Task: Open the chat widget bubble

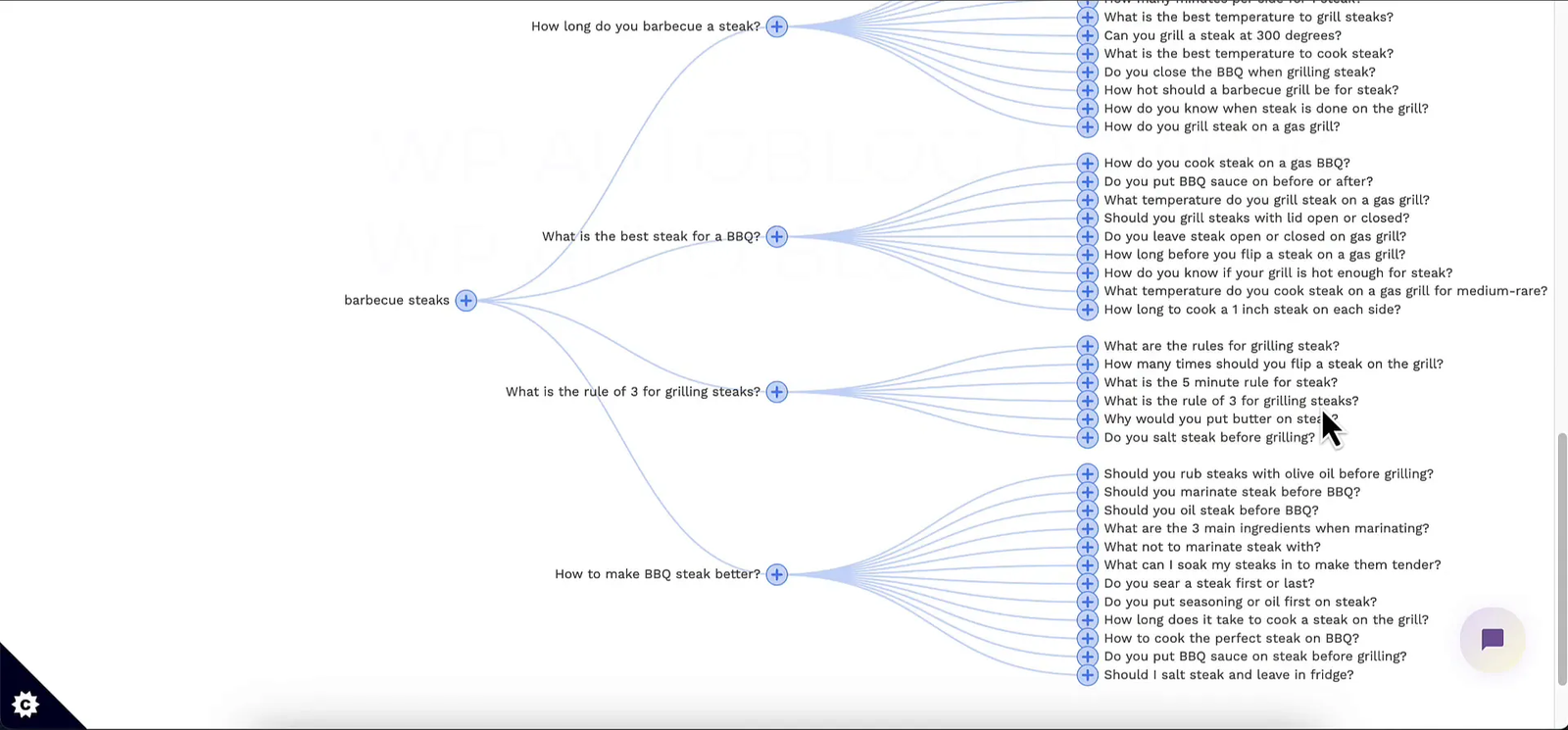Action: pyautogui.click(x=1492, y=640)
